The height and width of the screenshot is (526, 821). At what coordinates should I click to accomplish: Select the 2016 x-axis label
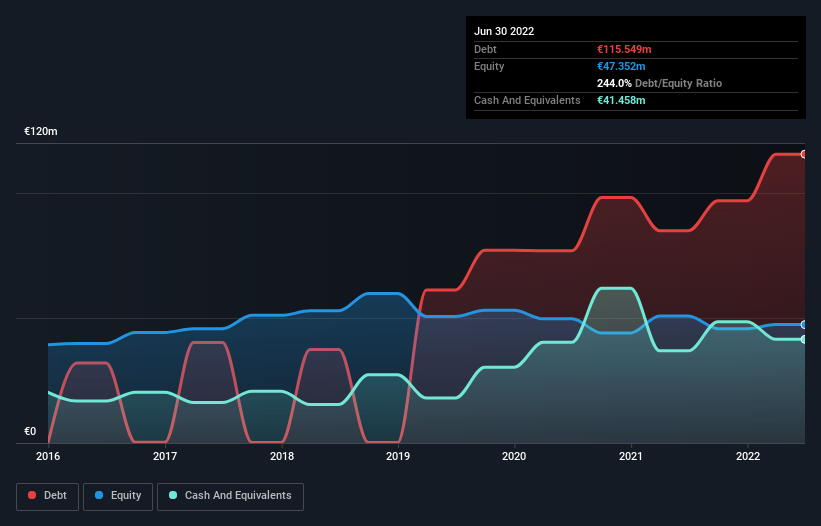point(48,456)
